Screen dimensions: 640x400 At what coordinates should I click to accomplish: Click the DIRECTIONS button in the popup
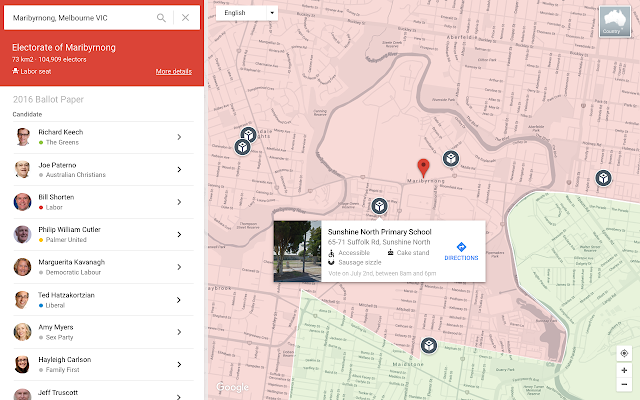click(461, 251)
